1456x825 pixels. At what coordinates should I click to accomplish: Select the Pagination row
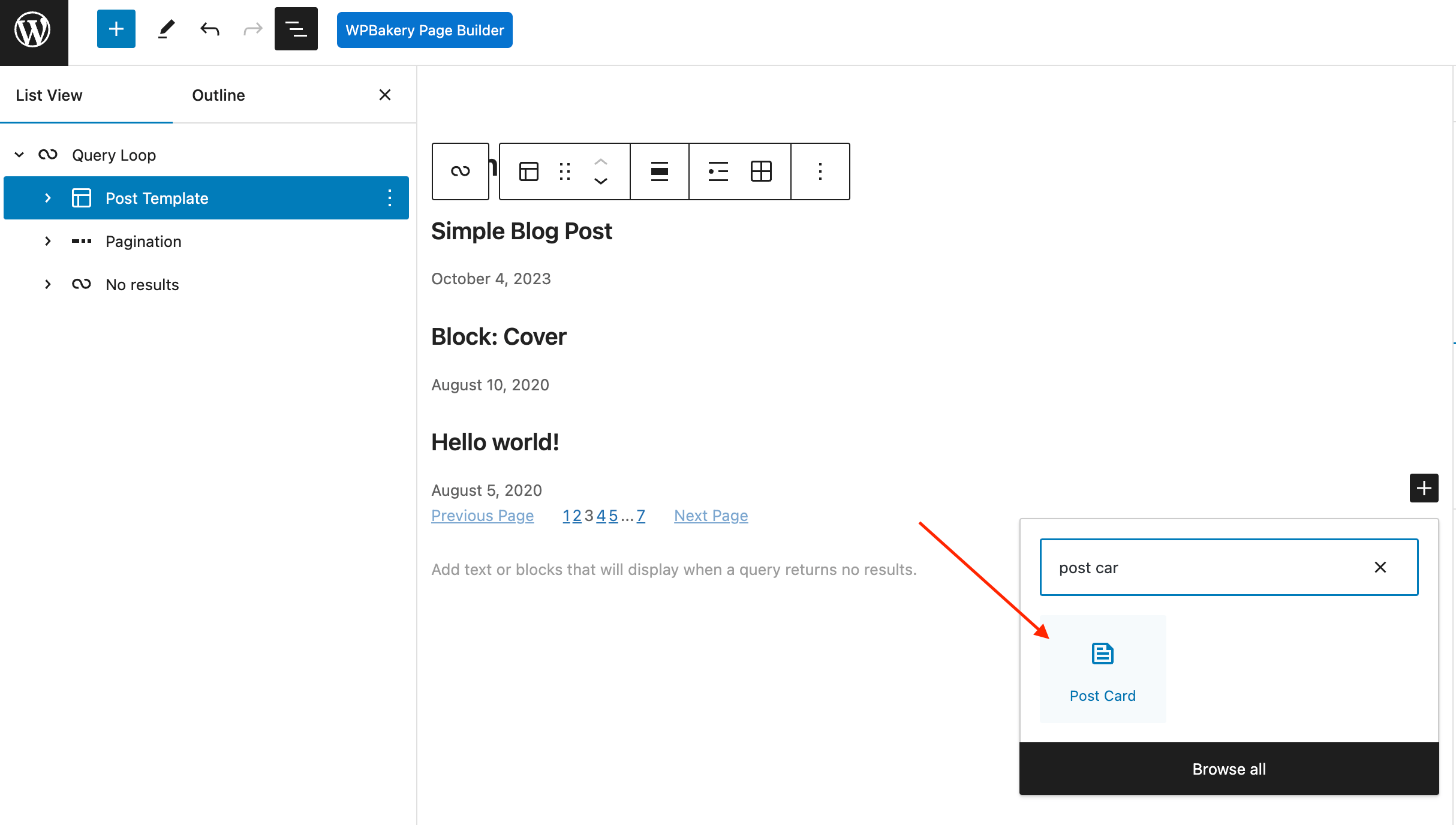(x=206, y=241)
